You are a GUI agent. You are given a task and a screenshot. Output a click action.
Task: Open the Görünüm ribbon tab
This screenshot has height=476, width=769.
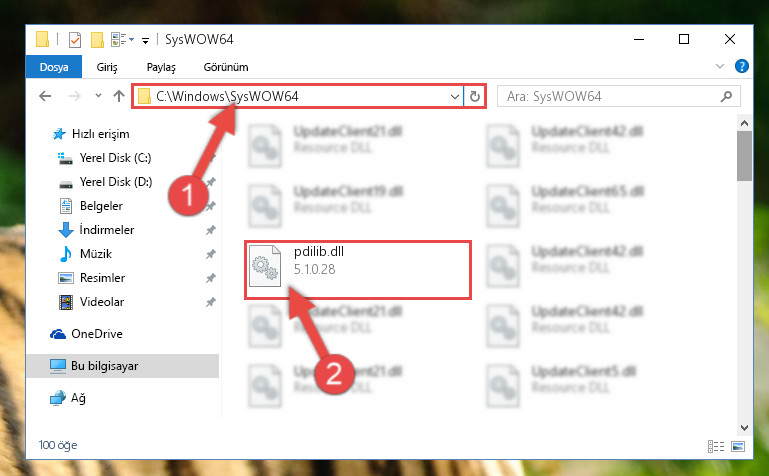point(226,67)
